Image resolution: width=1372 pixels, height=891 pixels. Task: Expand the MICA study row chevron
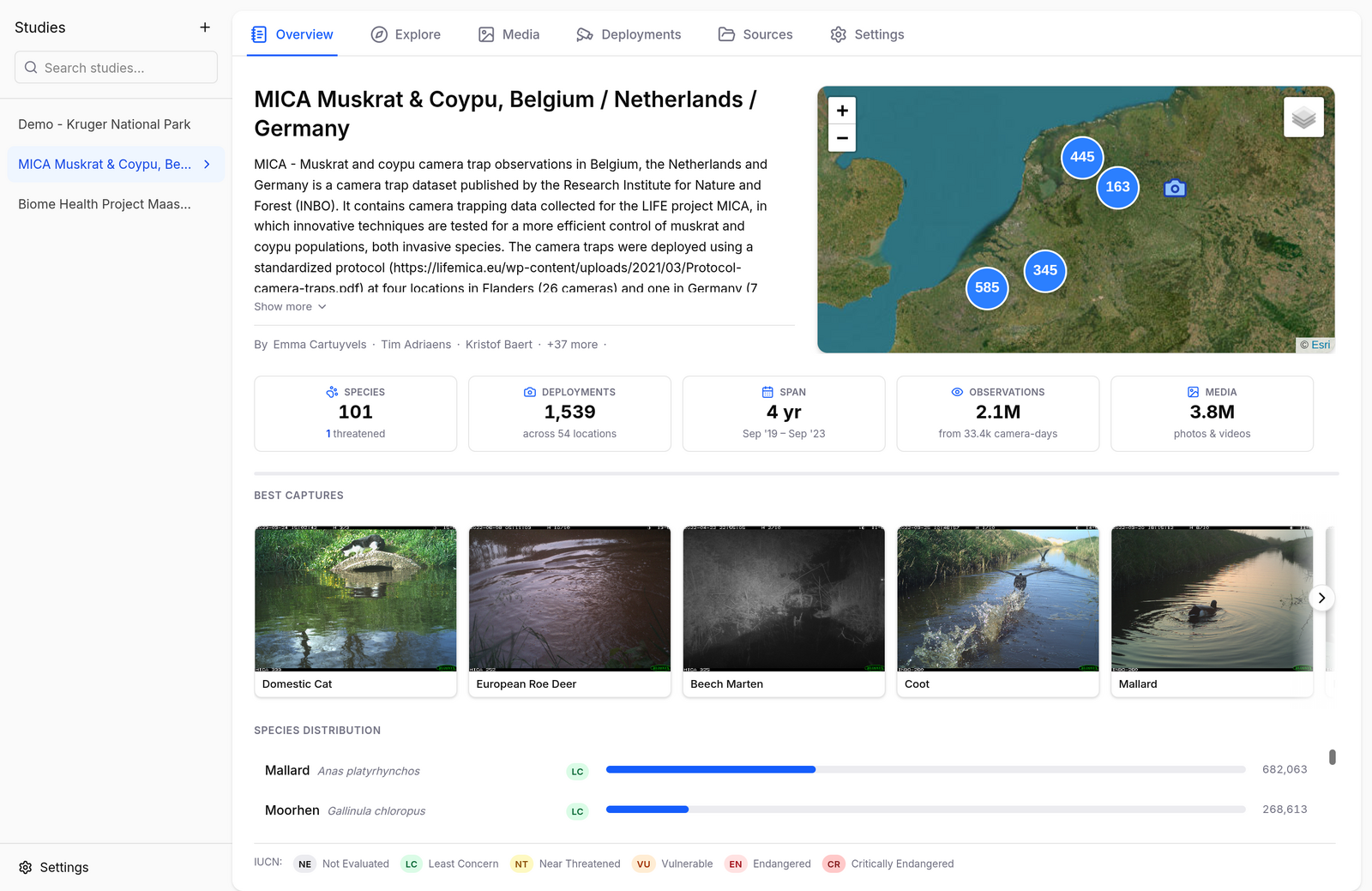[207, 164]
